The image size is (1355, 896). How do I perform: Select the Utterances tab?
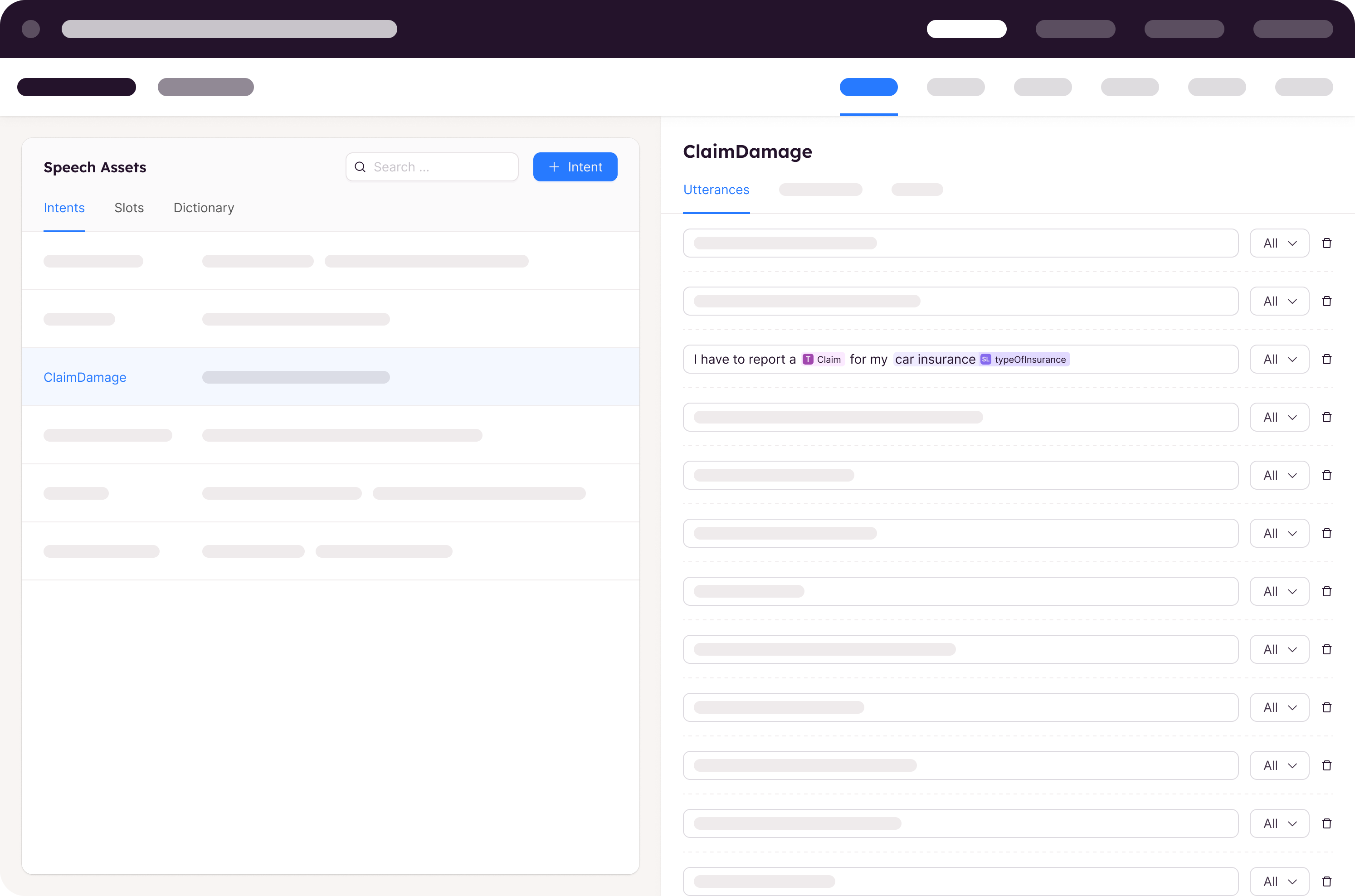coord(716,190)
